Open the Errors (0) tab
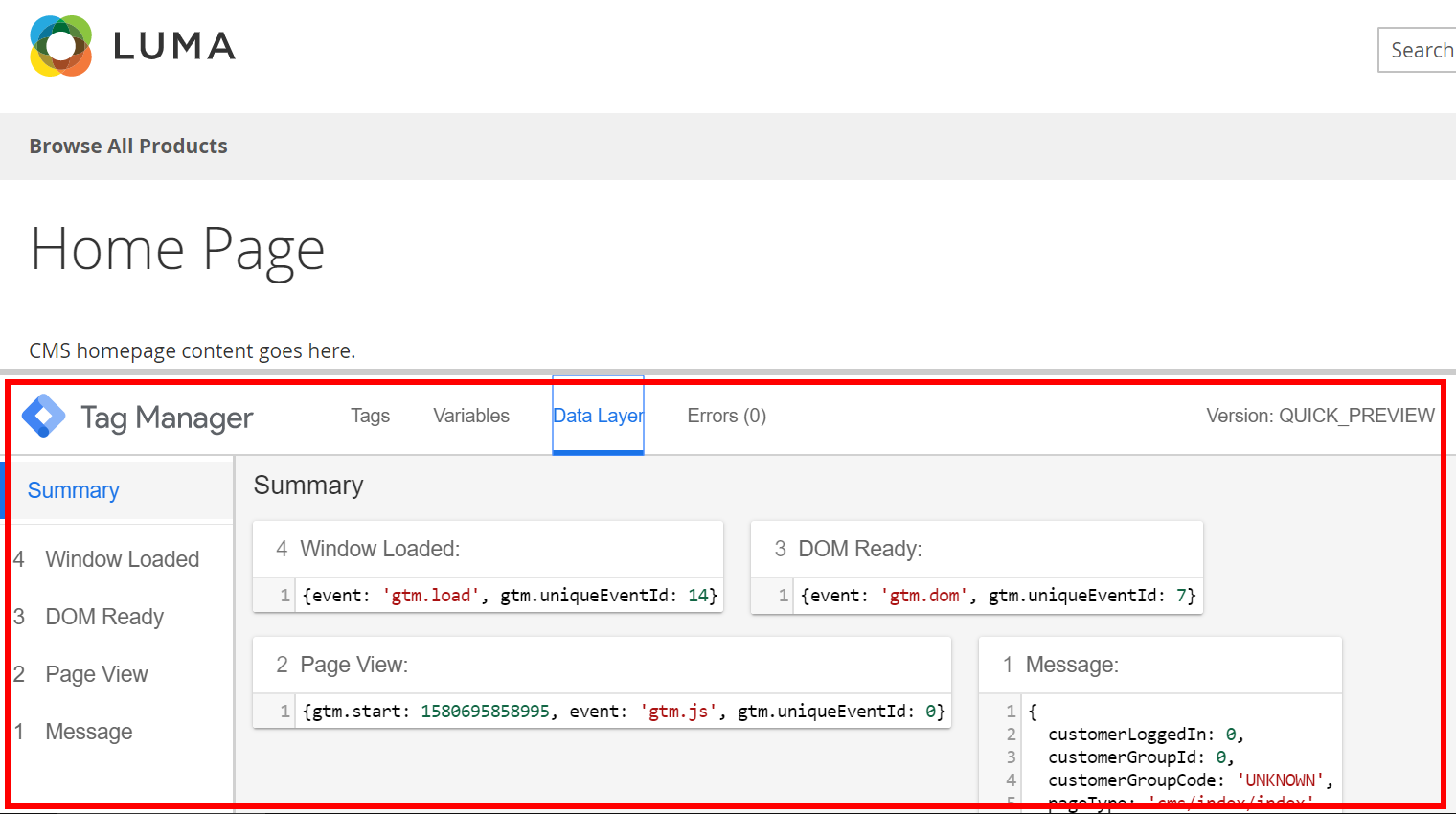 click(726, 416)
